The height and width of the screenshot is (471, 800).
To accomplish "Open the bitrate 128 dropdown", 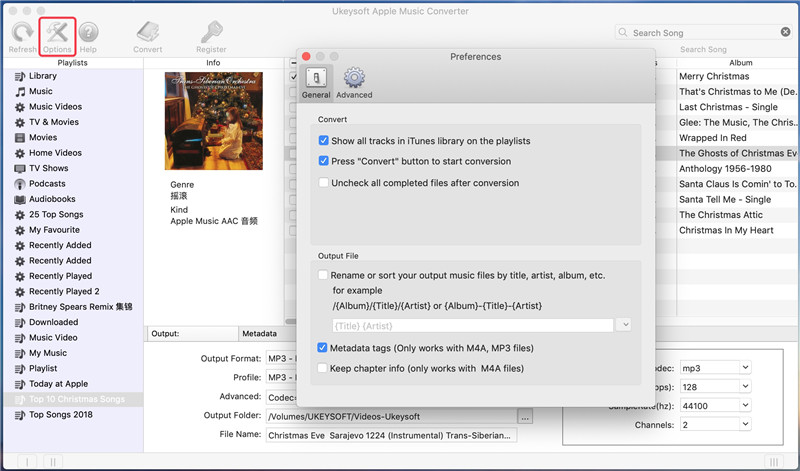I will pyautogui.click(x=745, y=386).
